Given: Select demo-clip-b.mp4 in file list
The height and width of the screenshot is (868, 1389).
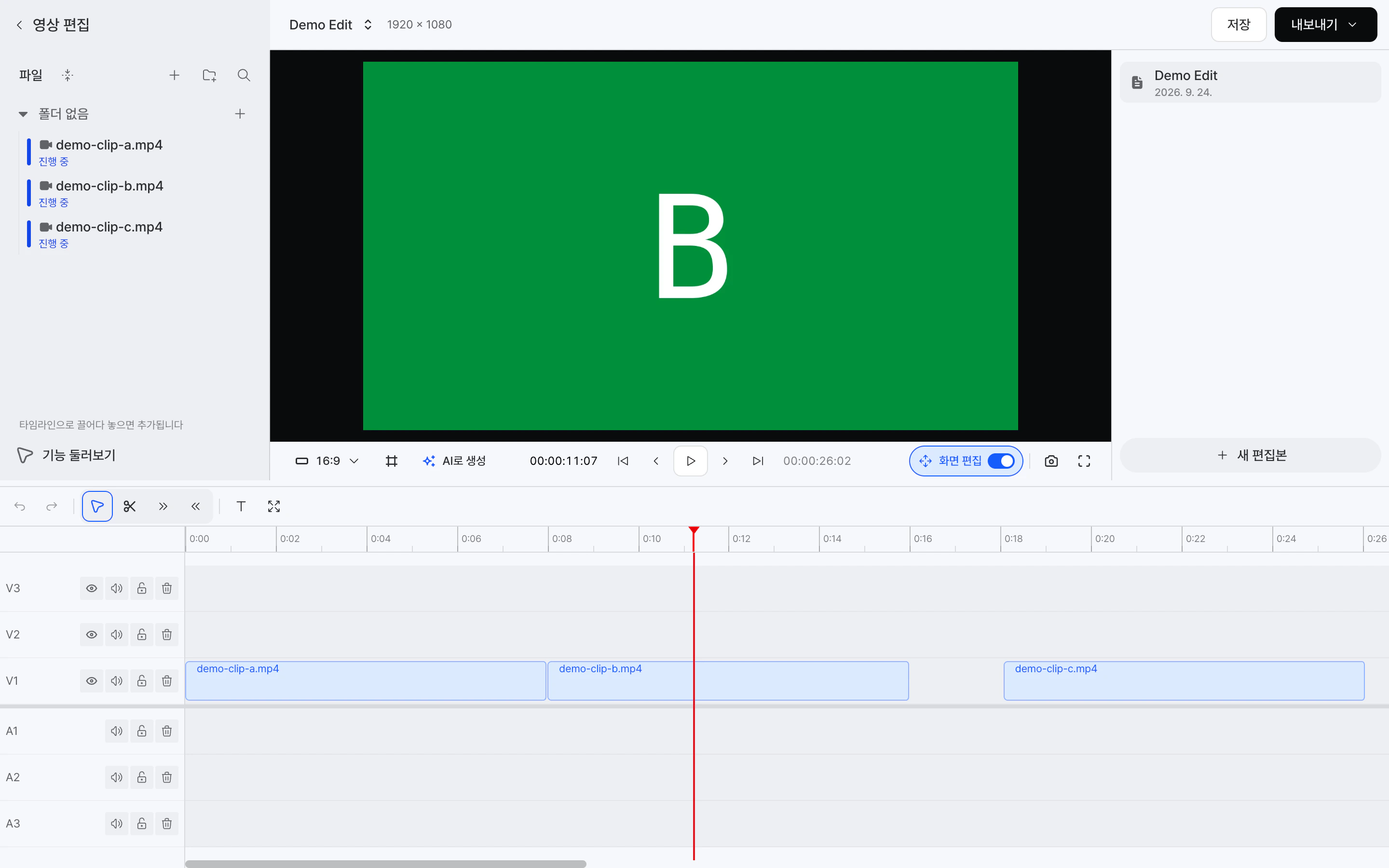Looking at the screenshot, I should (109, 186).
